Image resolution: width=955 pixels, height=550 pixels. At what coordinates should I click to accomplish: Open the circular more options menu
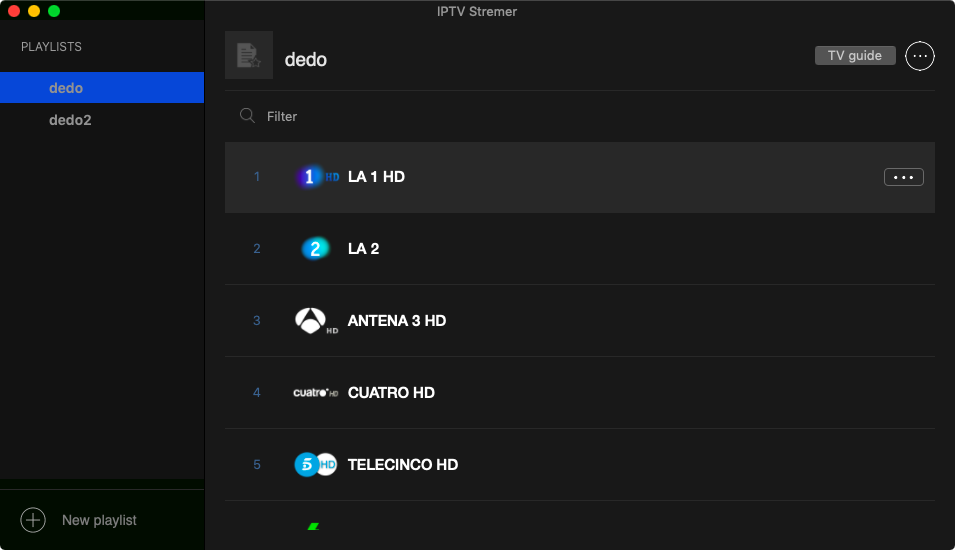[919, 56]
